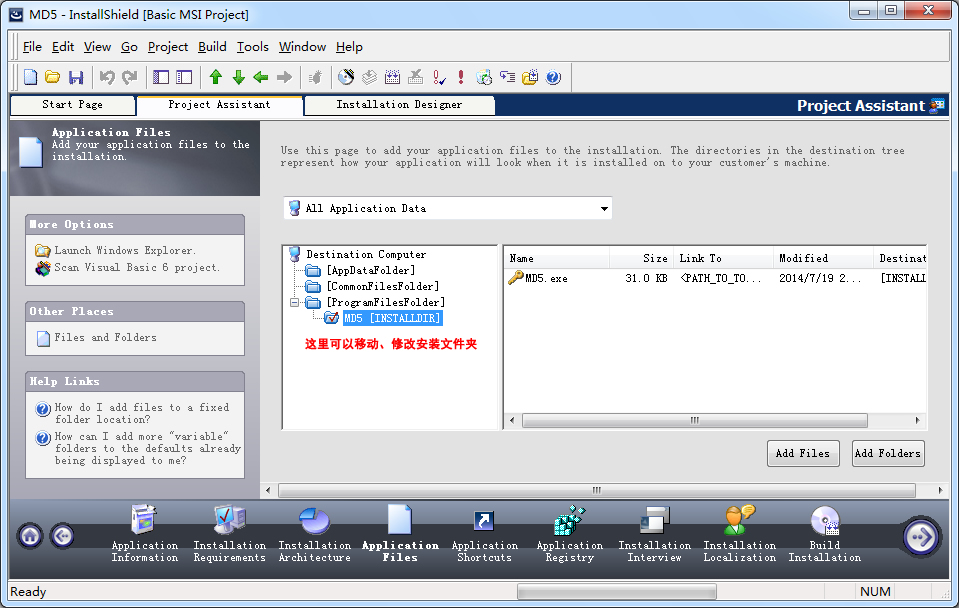The height and width of the screenshot is (608, 959).
Task: Click the green up arrow toolbar icon
Action: [x=215, y=77]
